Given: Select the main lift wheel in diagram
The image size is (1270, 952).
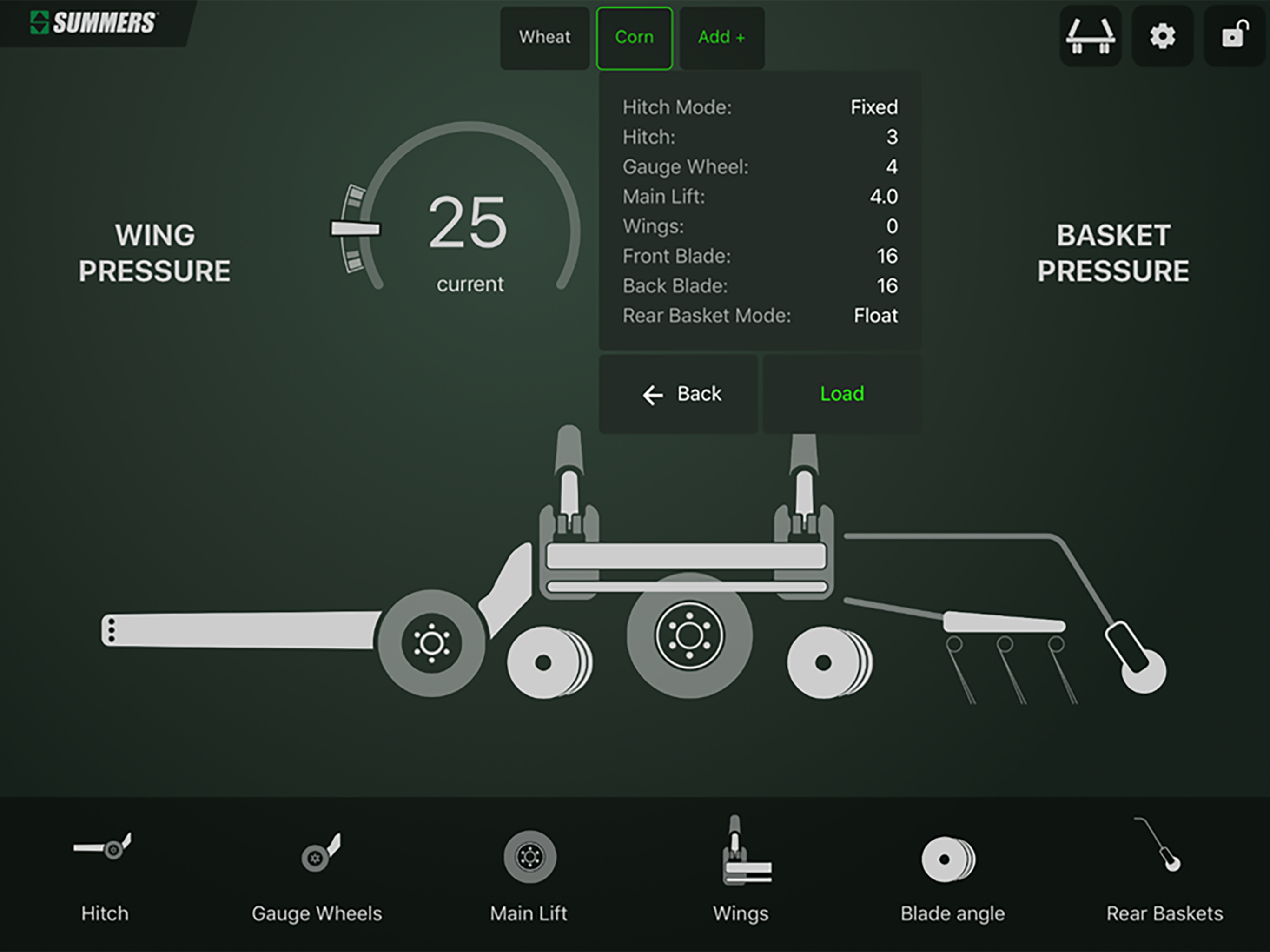Looking at the screenshot, I should click(x=689, y=635).
